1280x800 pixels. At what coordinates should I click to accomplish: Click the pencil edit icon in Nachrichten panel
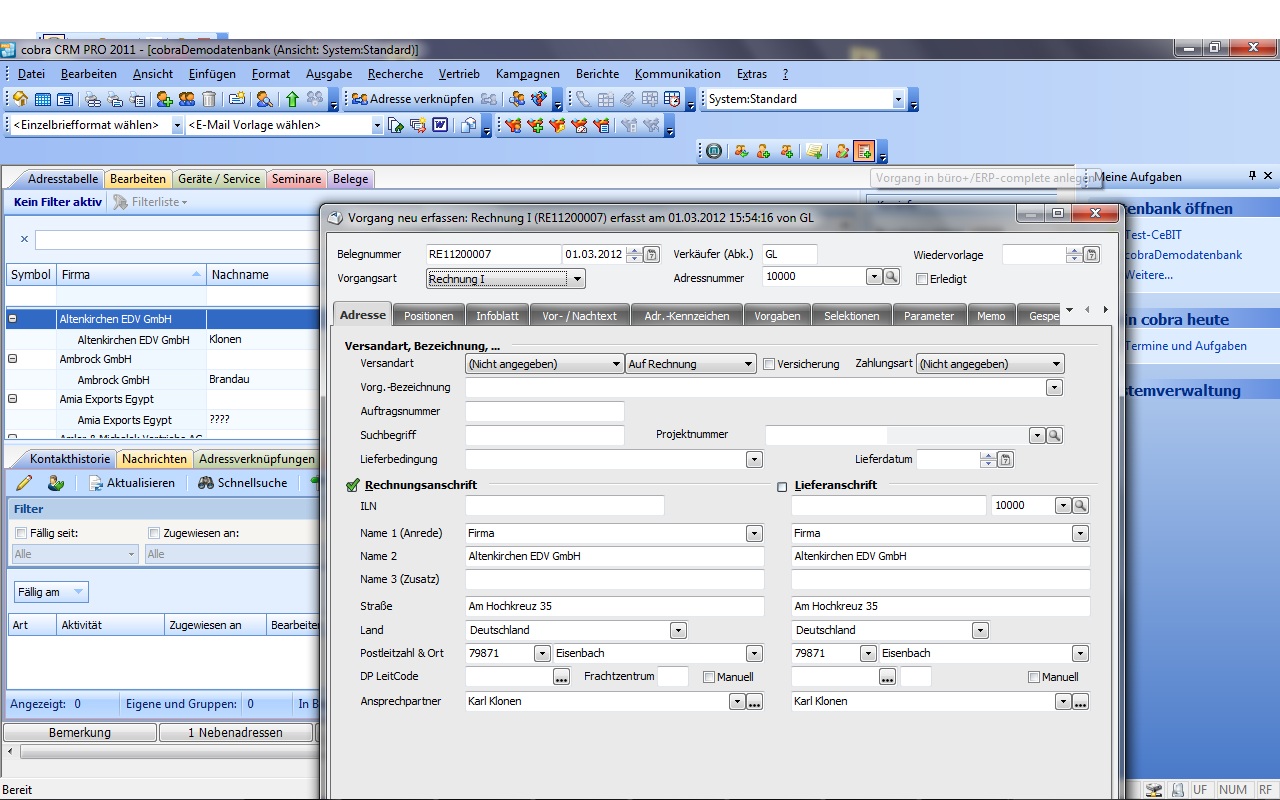(24, 483)
